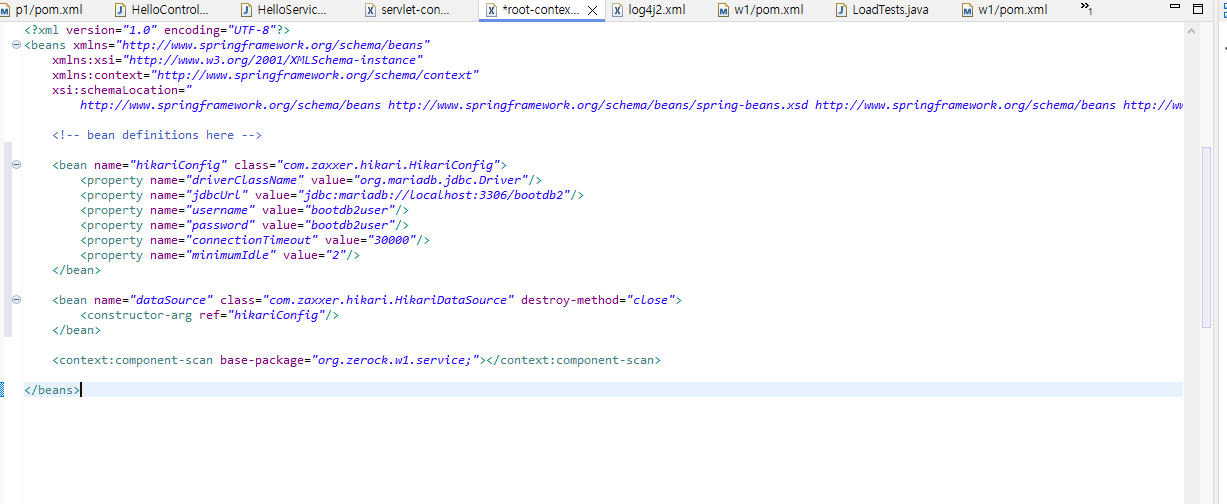Click the base-package org.zerock.w1.service value
Screen dimensions: 1227x504
395,360
